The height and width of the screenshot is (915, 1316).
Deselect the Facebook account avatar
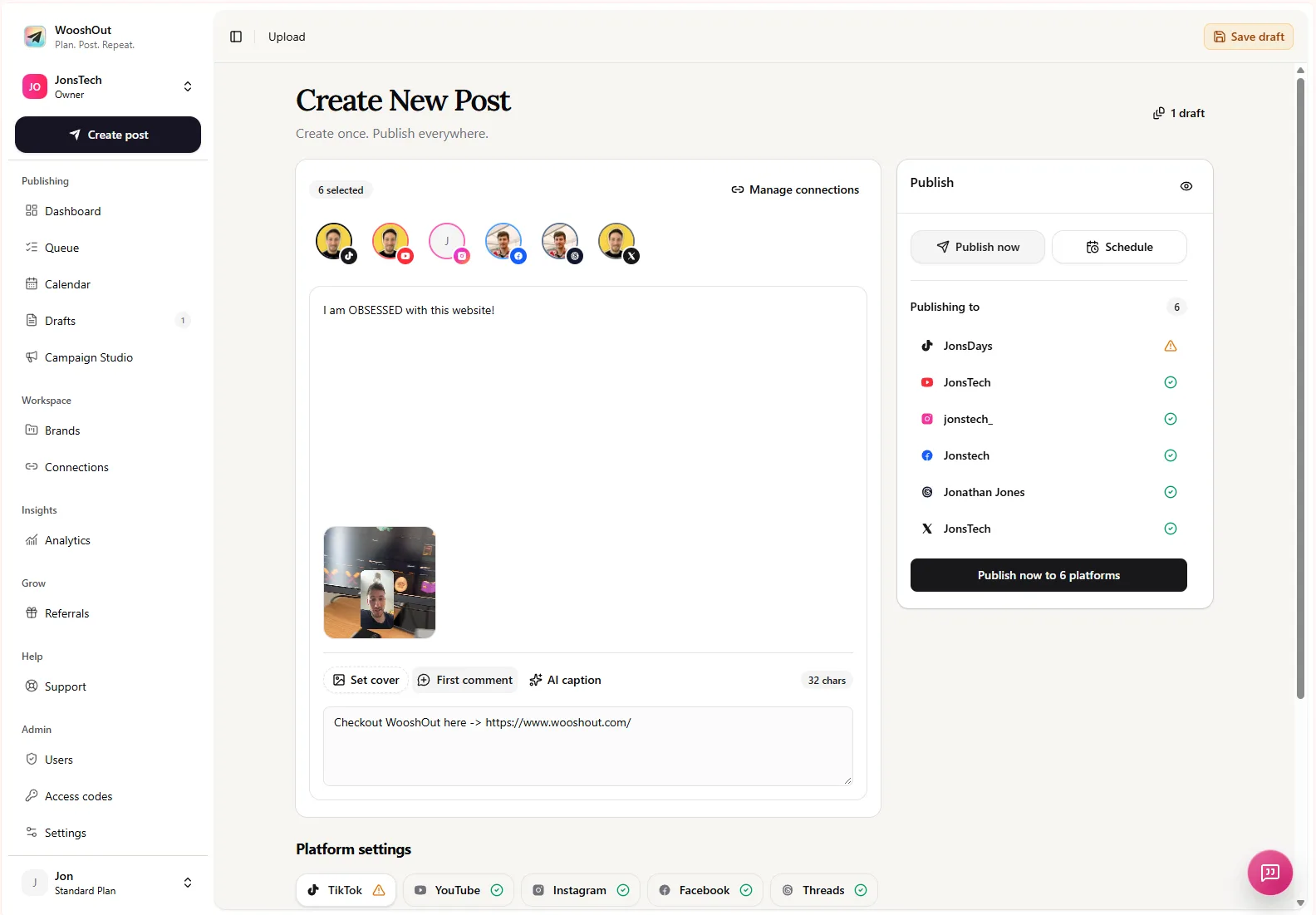(x=504, y=242)
